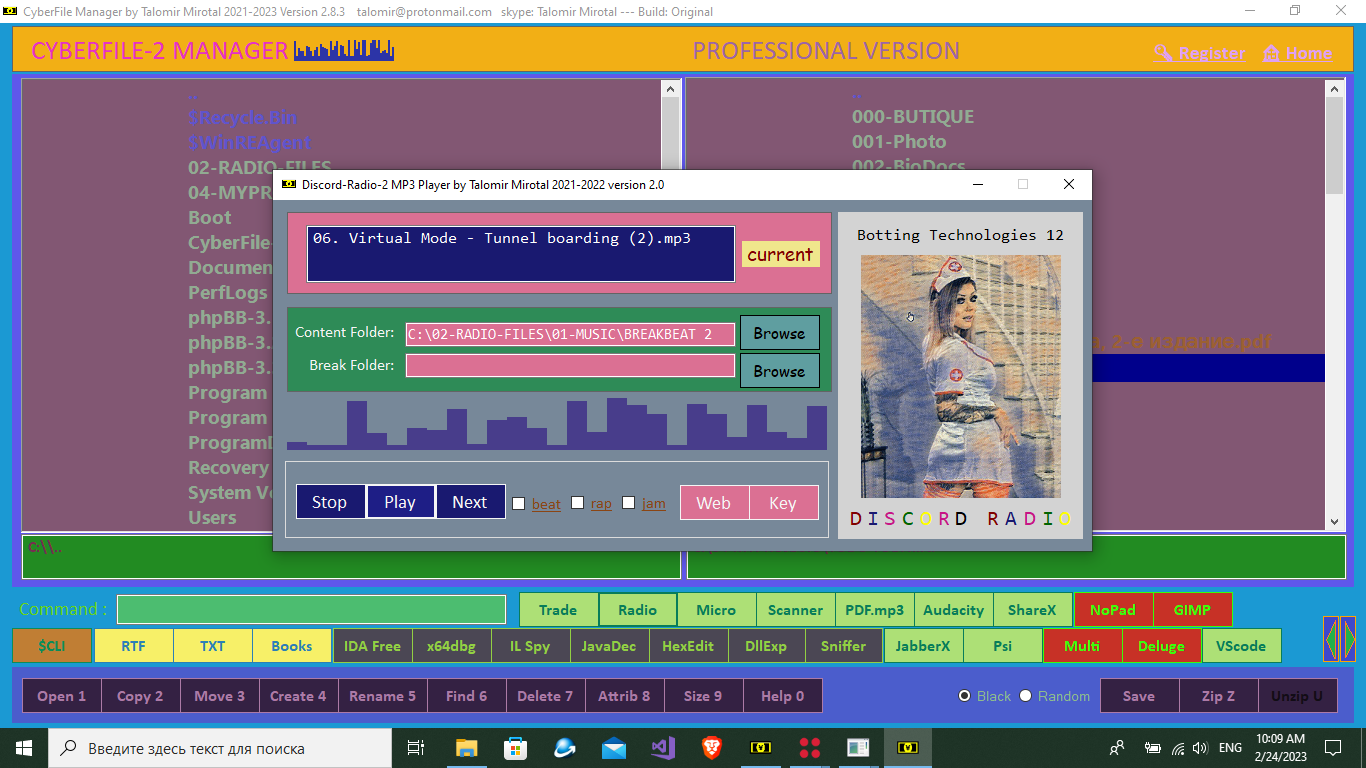This screenshot has height=768, width=1366.
Task: Select "001-Photo" in the right pane
Action: pyautogui.click(x=899, y=142)
